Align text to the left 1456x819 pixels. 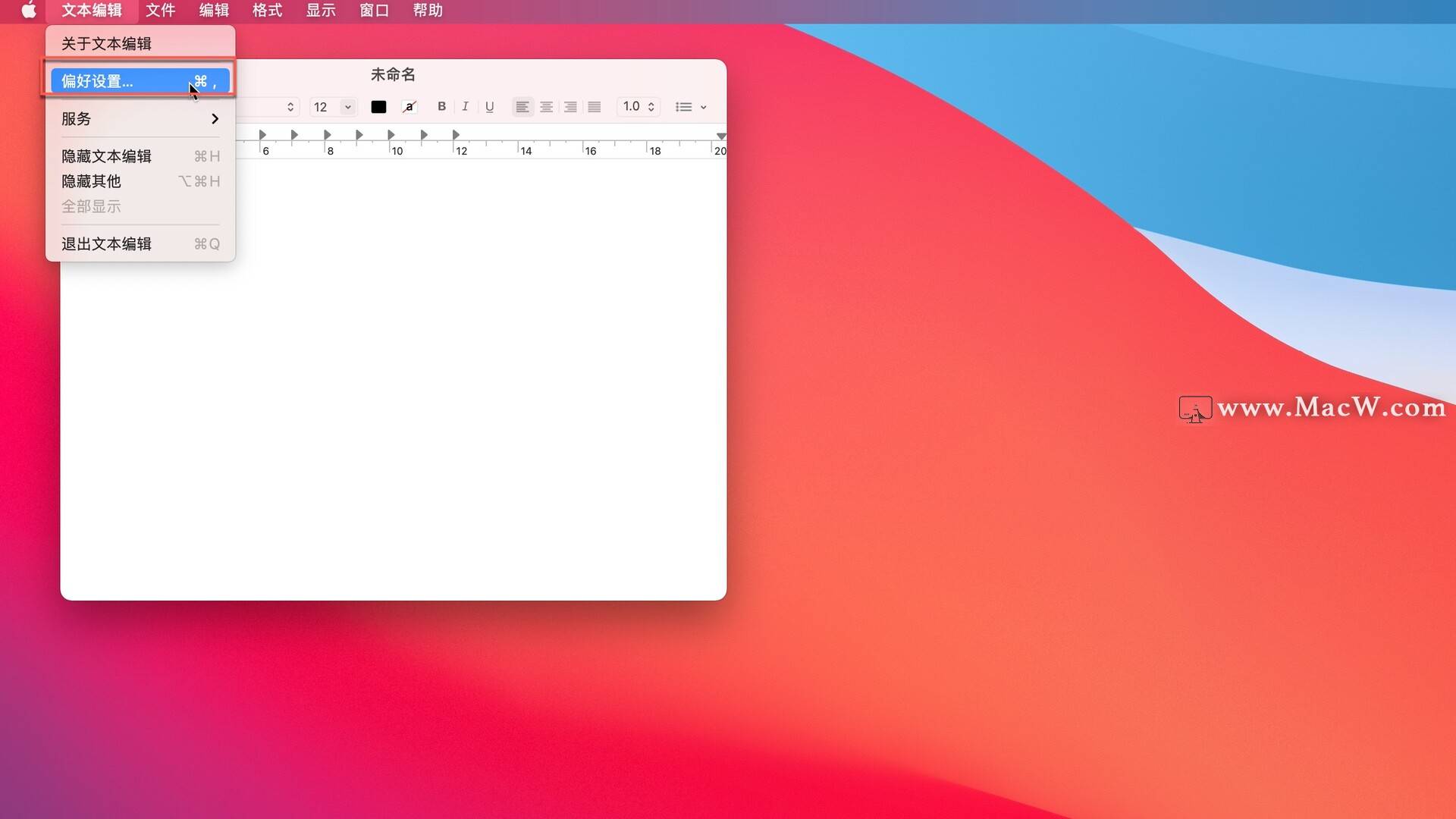522,107
